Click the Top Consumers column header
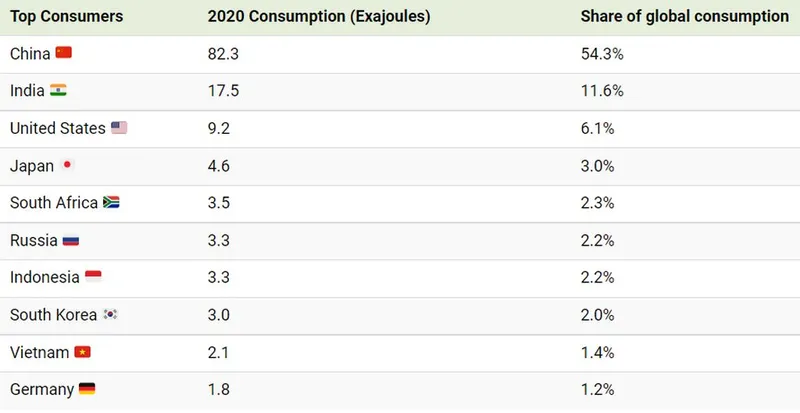 pyautogui.click(x=66, y=16)
